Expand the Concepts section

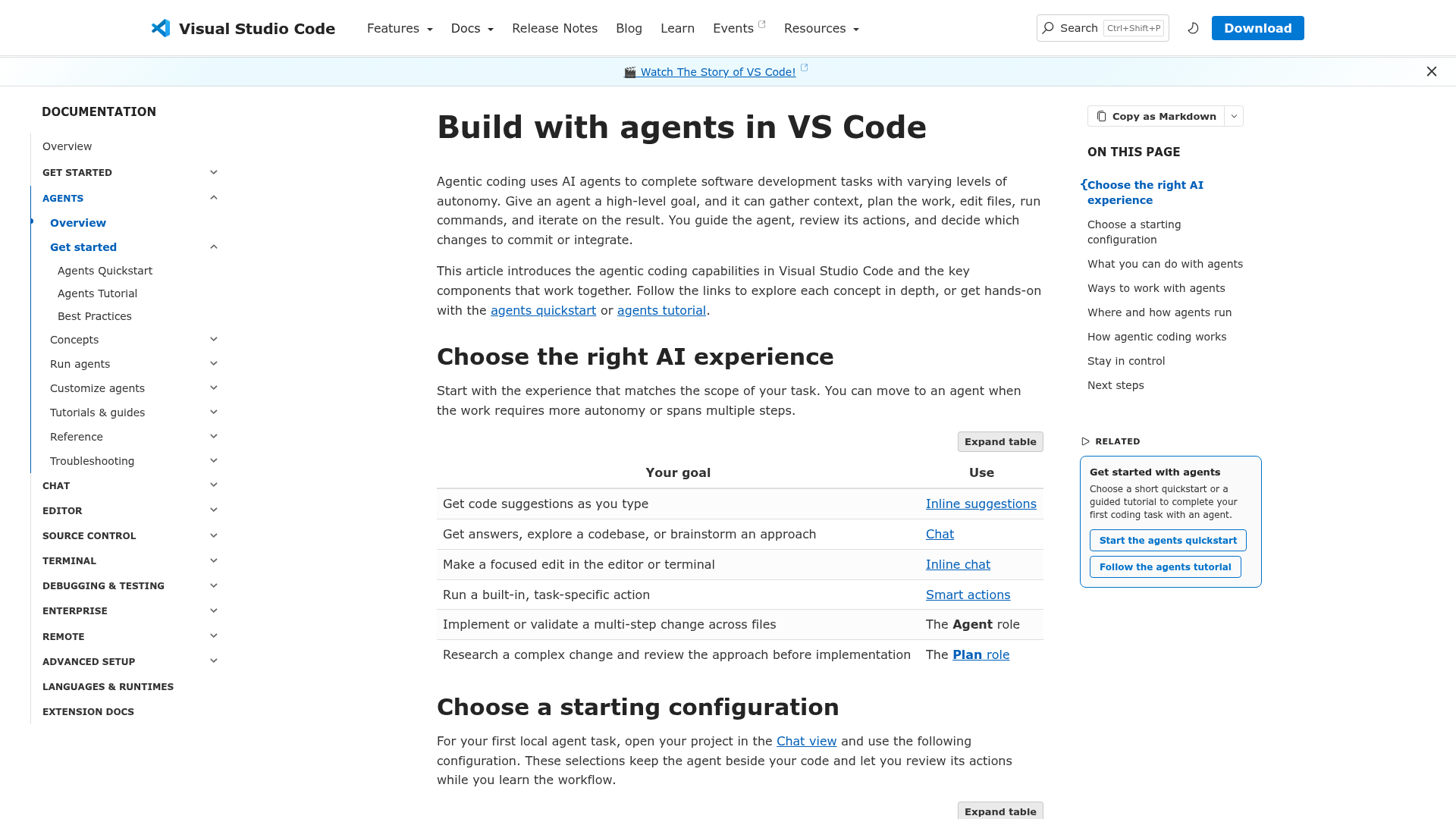(x=214, y=339)
